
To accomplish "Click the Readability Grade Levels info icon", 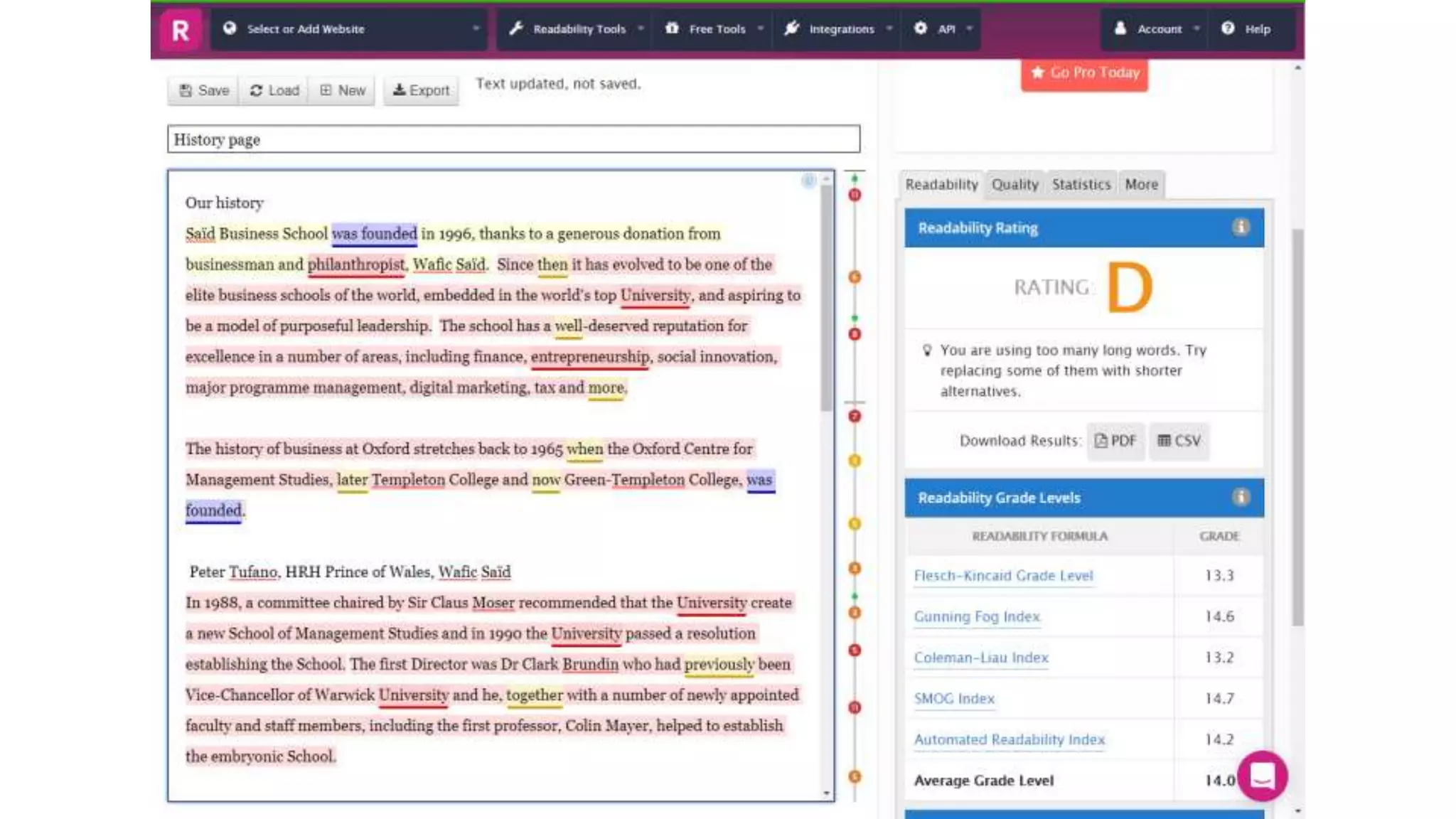I will pyautogui.click(x=1241, y=498).
